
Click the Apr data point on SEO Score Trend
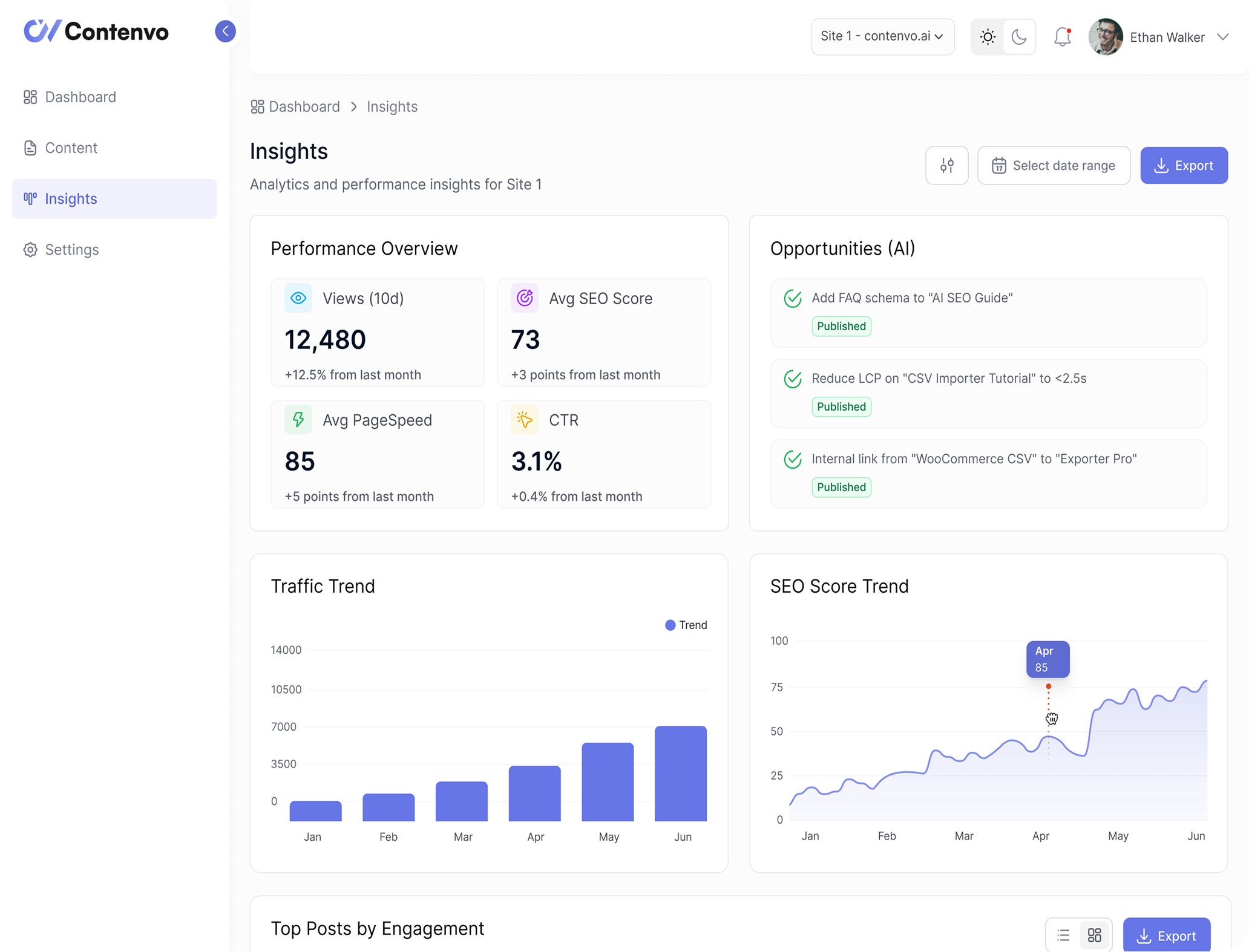click(1047, 686)
